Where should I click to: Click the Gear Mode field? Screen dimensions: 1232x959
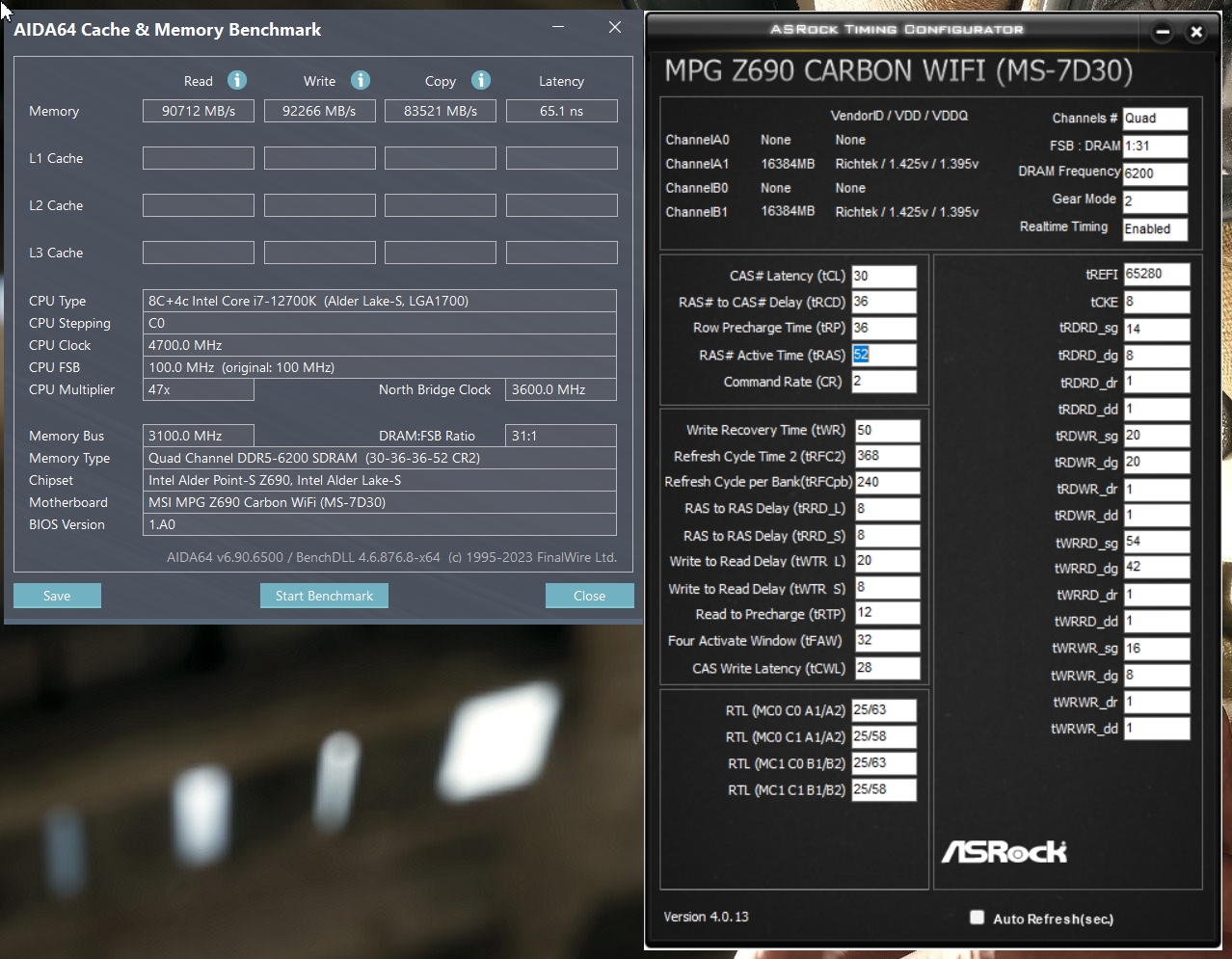click(1155, 201)
